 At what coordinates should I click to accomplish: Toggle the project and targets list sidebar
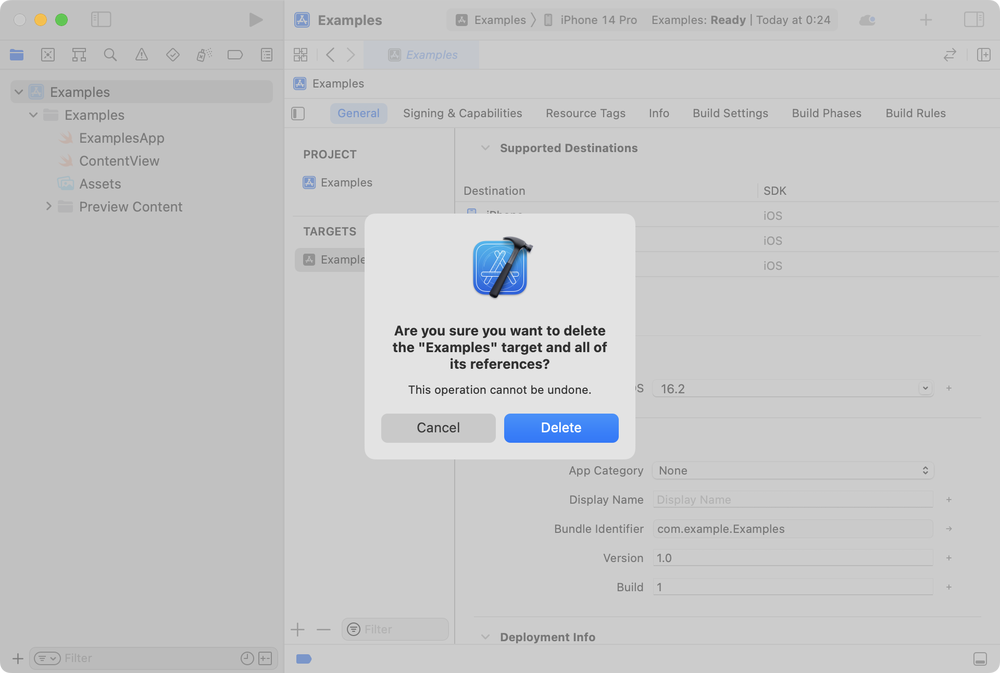[x=298, y=113]
